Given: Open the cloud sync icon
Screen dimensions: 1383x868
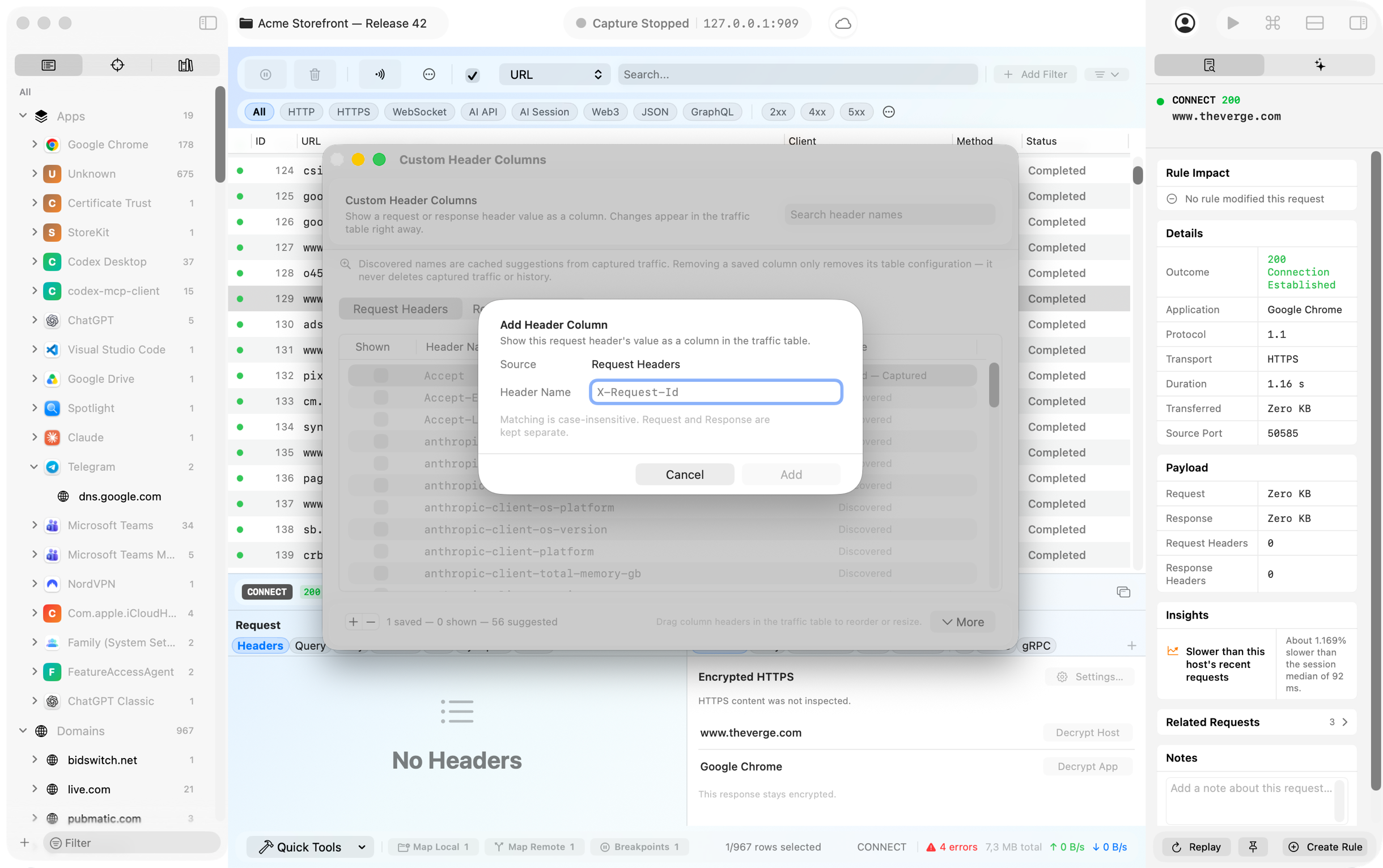Looking at the screenshot, I should [842, 24].
